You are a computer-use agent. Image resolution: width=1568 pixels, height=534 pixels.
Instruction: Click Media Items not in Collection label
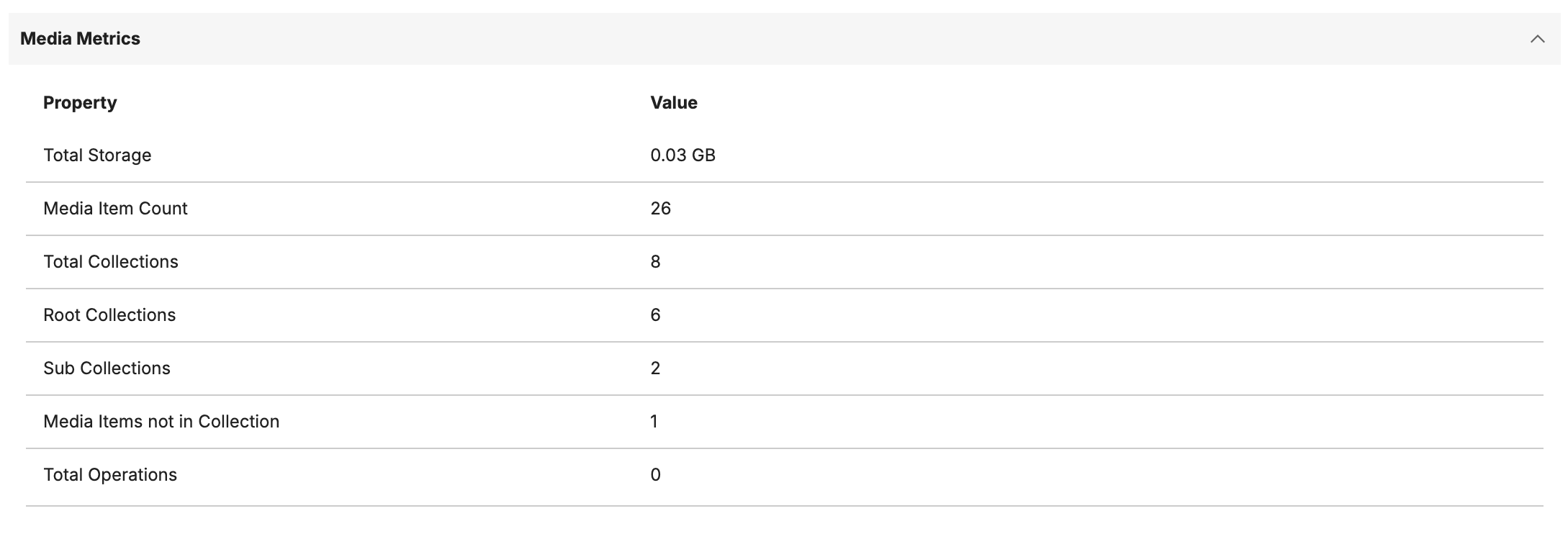(x=162, y=421)
